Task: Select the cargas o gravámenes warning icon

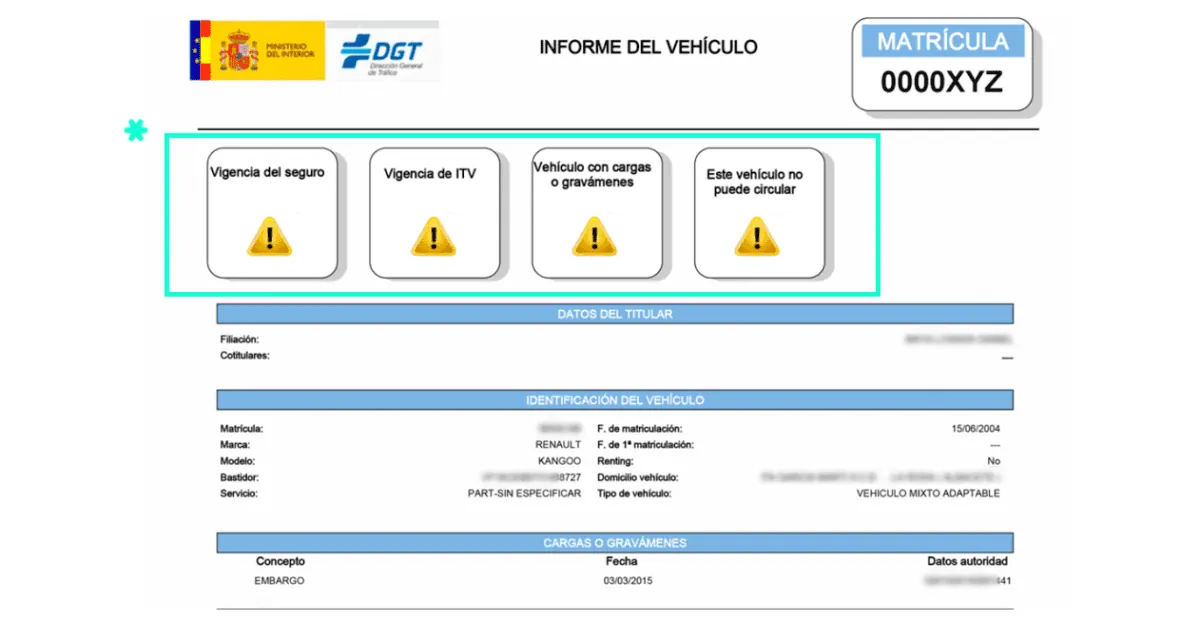Action: click(x=594, y=236)
